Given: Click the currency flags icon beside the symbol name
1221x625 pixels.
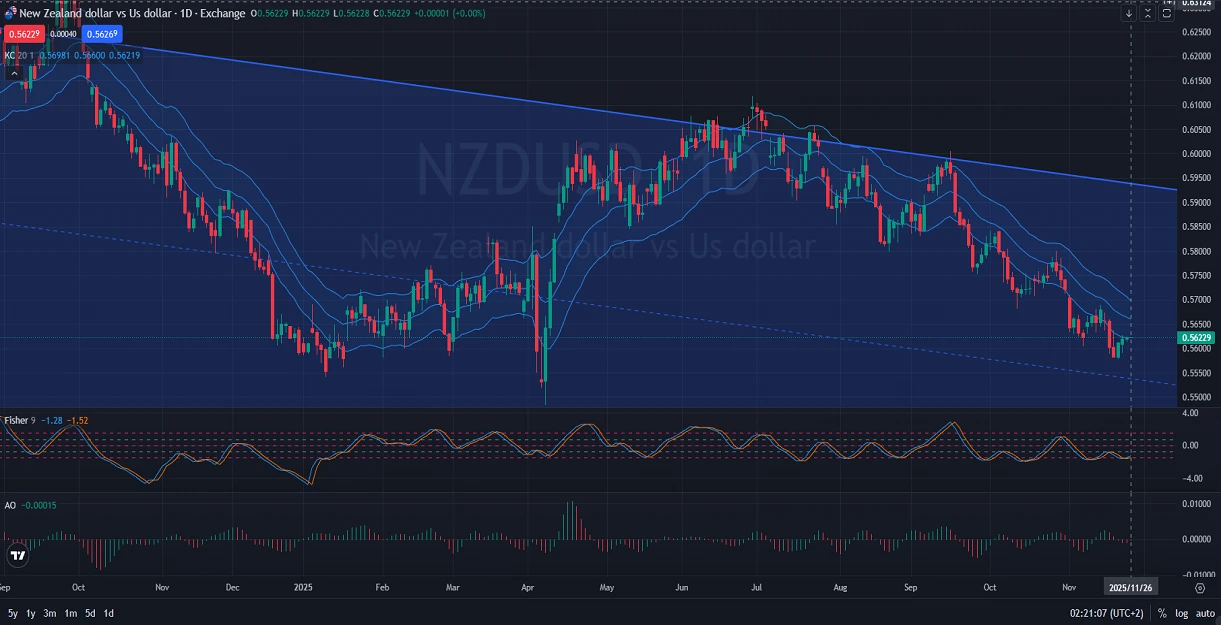Looking at the screenshot, I should (11, 13).
